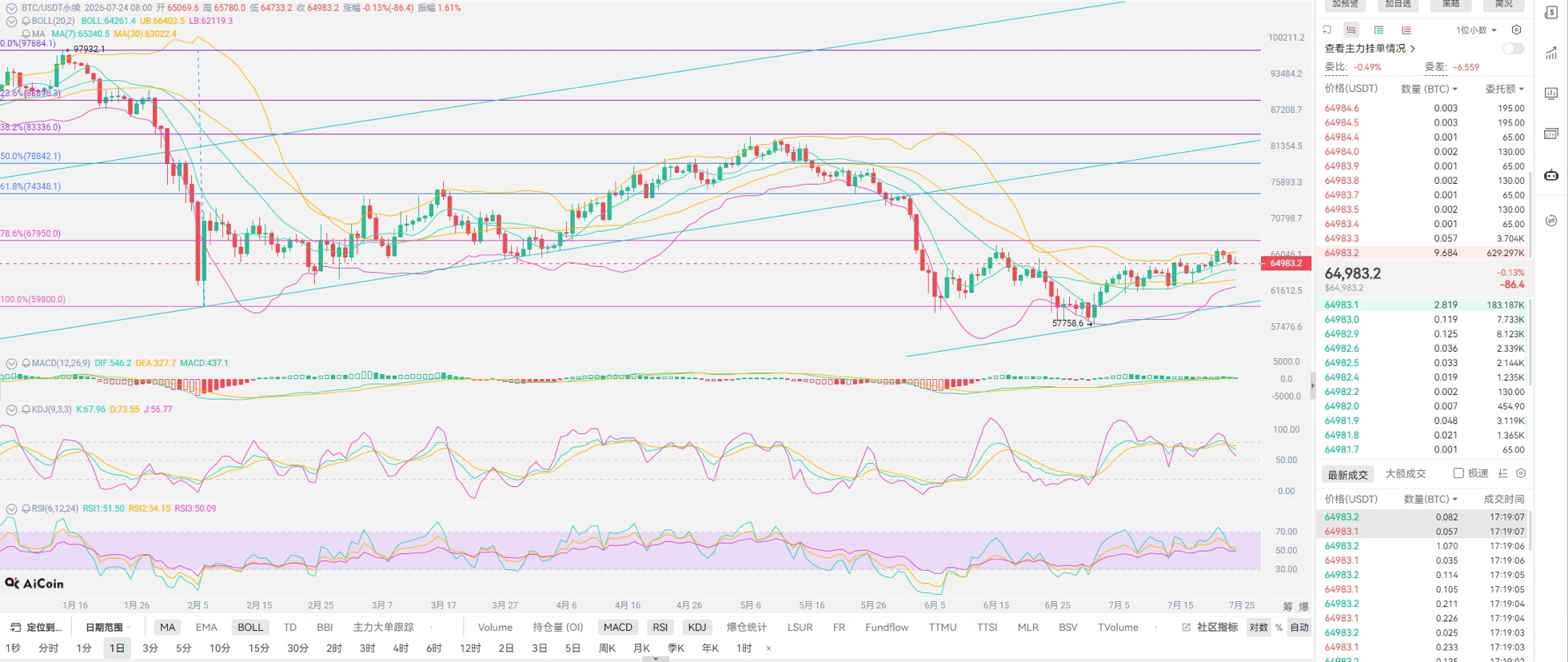Expand the 日期范围 date range dropdown

[x=107, y=628]
